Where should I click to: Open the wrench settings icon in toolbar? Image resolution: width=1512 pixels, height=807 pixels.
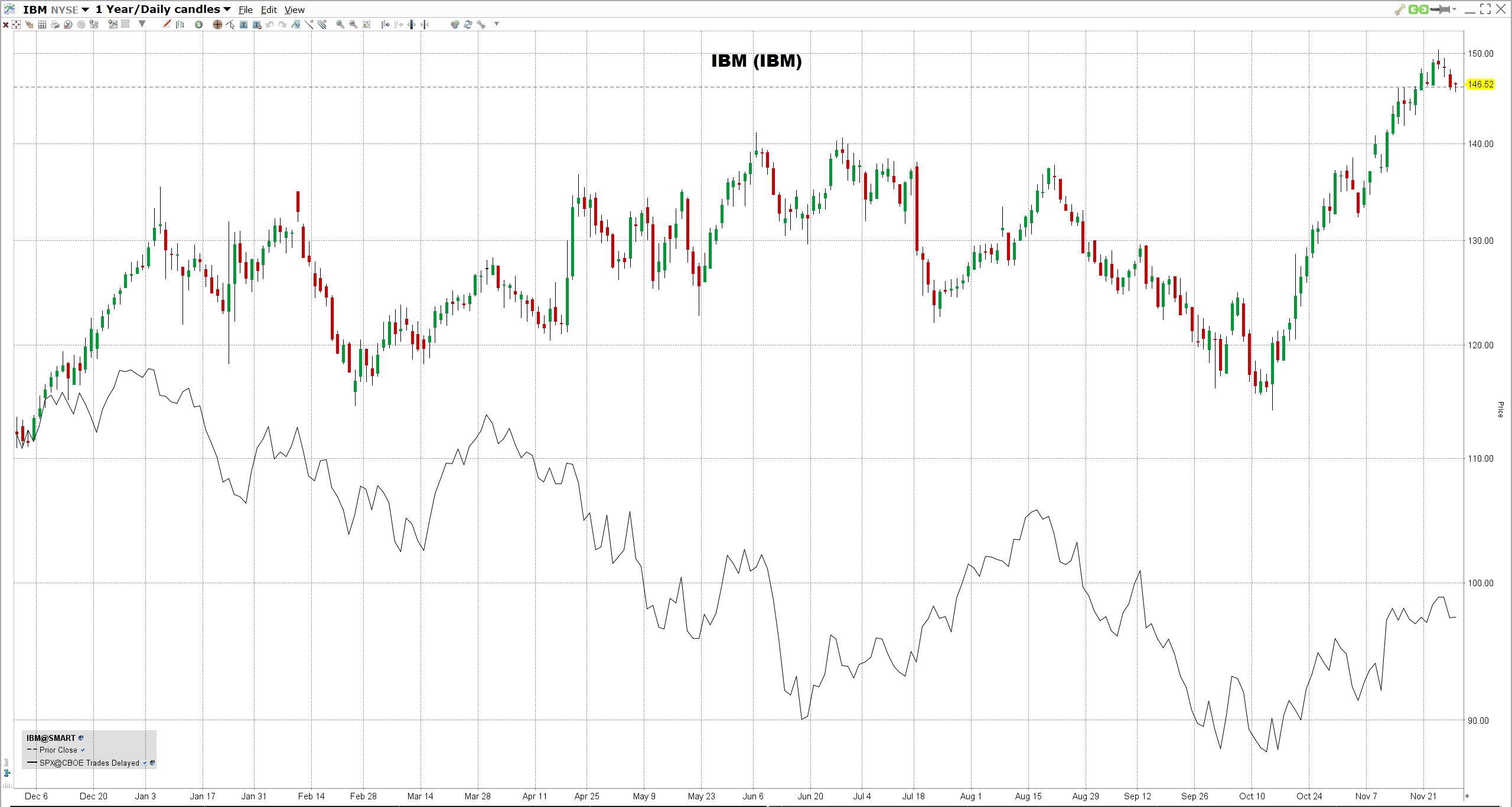(x=481, y=24)
